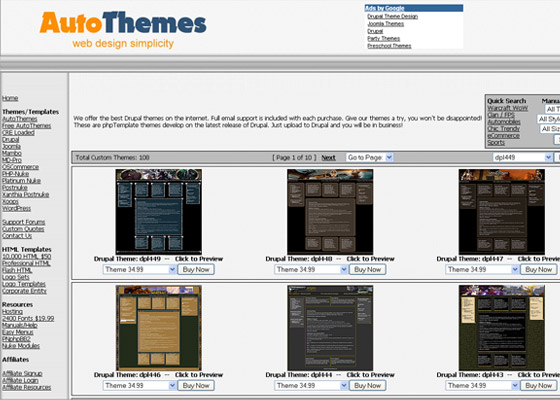Open Affiliate Resources link

tap(27, 388)
